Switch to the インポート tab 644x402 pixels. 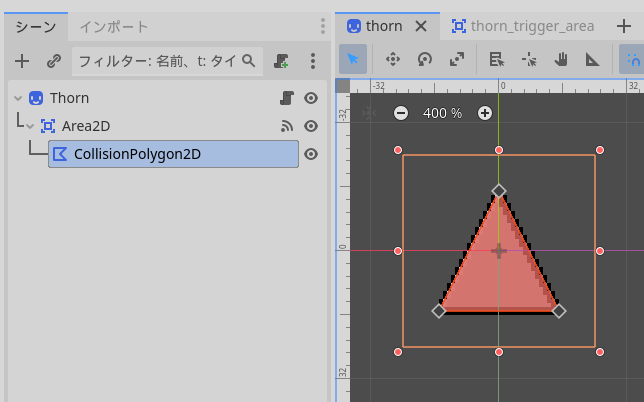(x=113, y=27)
